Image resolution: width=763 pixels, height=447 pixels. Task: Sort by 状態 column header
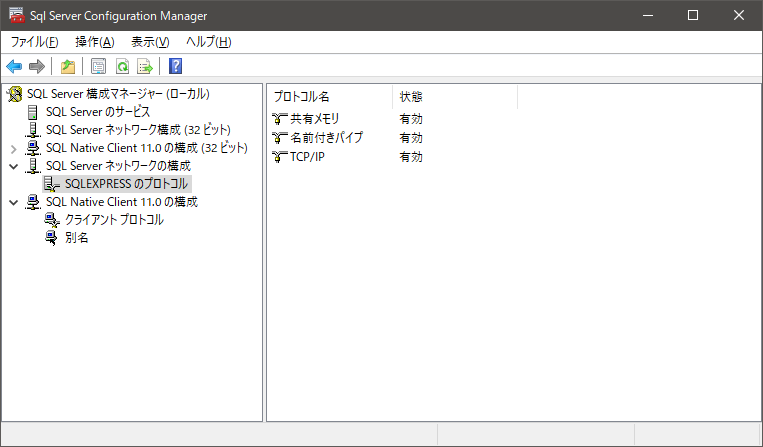tap(454, 97)
